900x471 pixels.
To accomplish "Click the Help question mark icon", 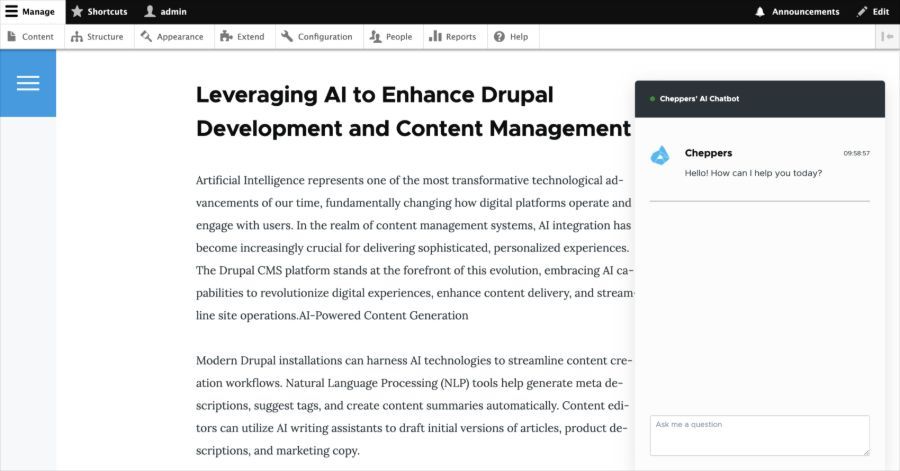I will click(x=499, y=37).
